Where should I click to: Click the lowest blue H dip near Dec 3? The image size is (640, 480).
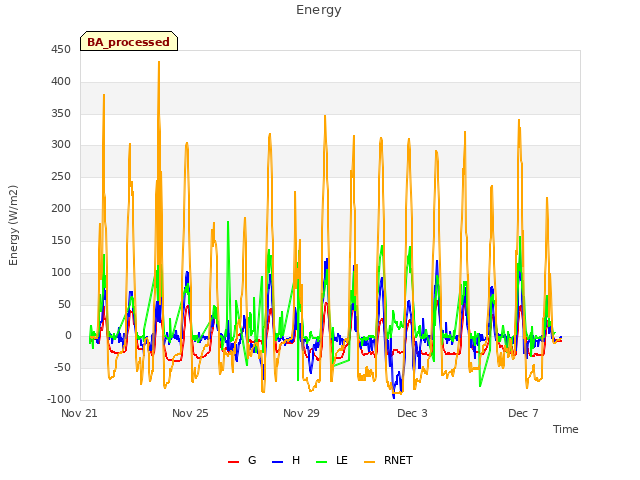(x=394, y=396)
